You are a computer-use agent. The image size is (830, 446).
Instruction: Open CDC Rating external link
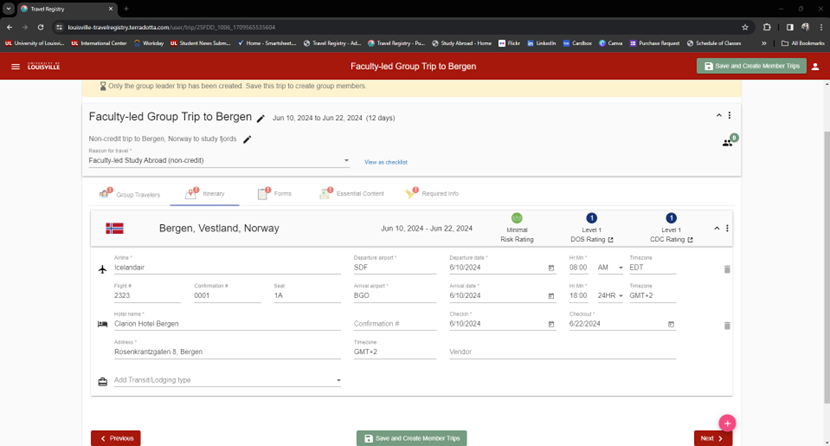coord(690,240)
